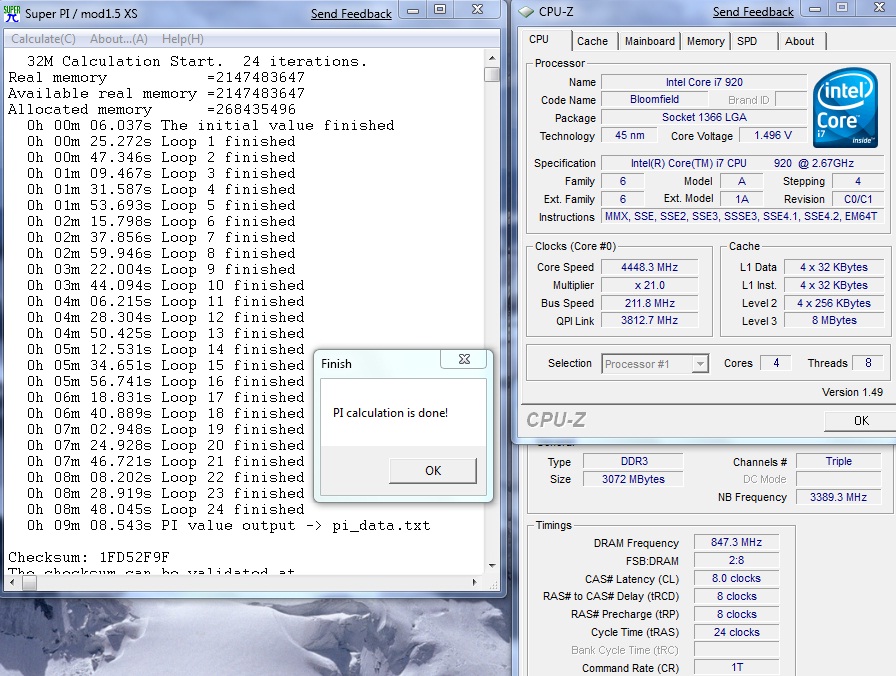Screen dimensions: 896x676
Task: Click the Level 2 value '4 x 256 KBytes'
Action: [x=834, y=303]
